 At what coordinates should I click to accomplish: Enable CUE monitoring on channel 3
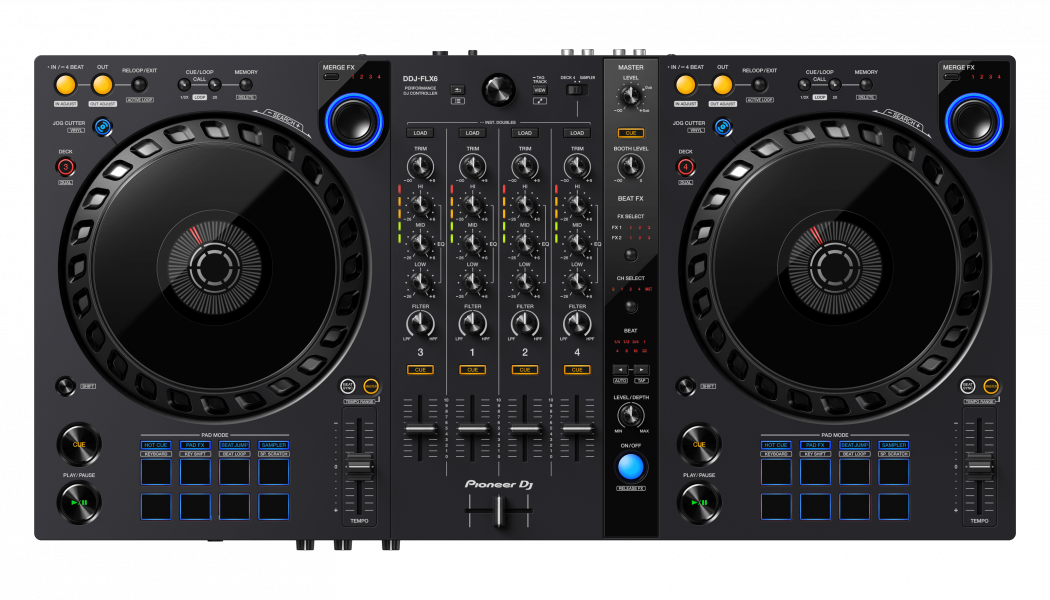pos(421,369)
